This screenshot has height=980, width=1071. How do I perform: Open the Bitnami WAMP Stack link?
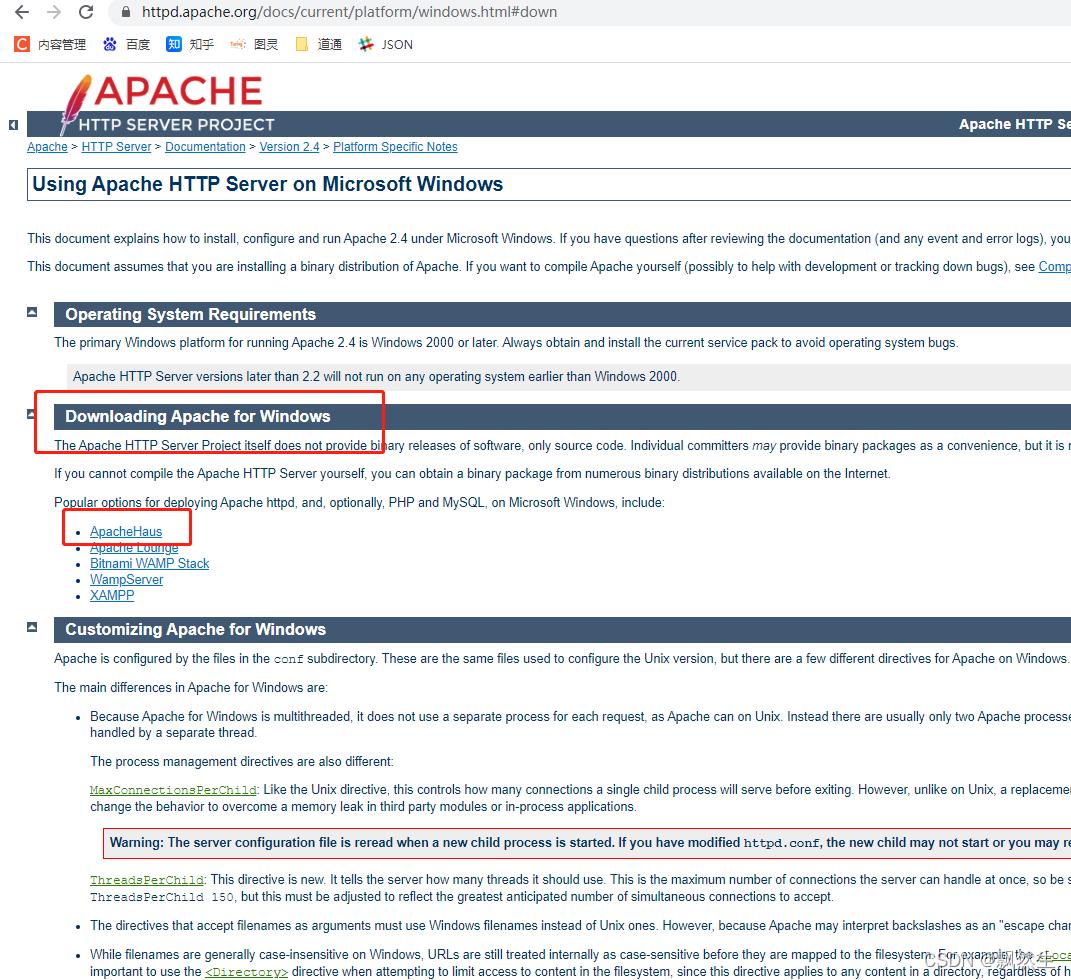[x=150, y=563]
